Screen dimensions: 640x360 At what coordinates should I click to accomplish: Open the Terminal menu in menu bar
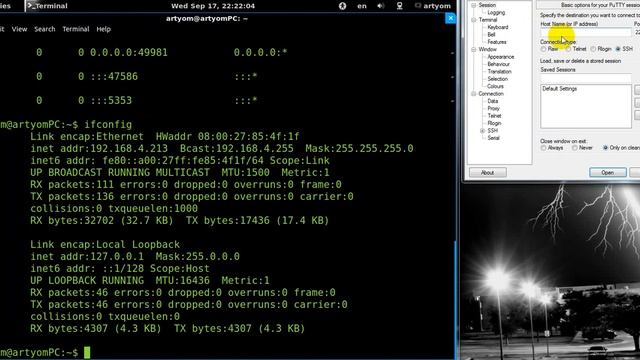(x=76, y=29)
